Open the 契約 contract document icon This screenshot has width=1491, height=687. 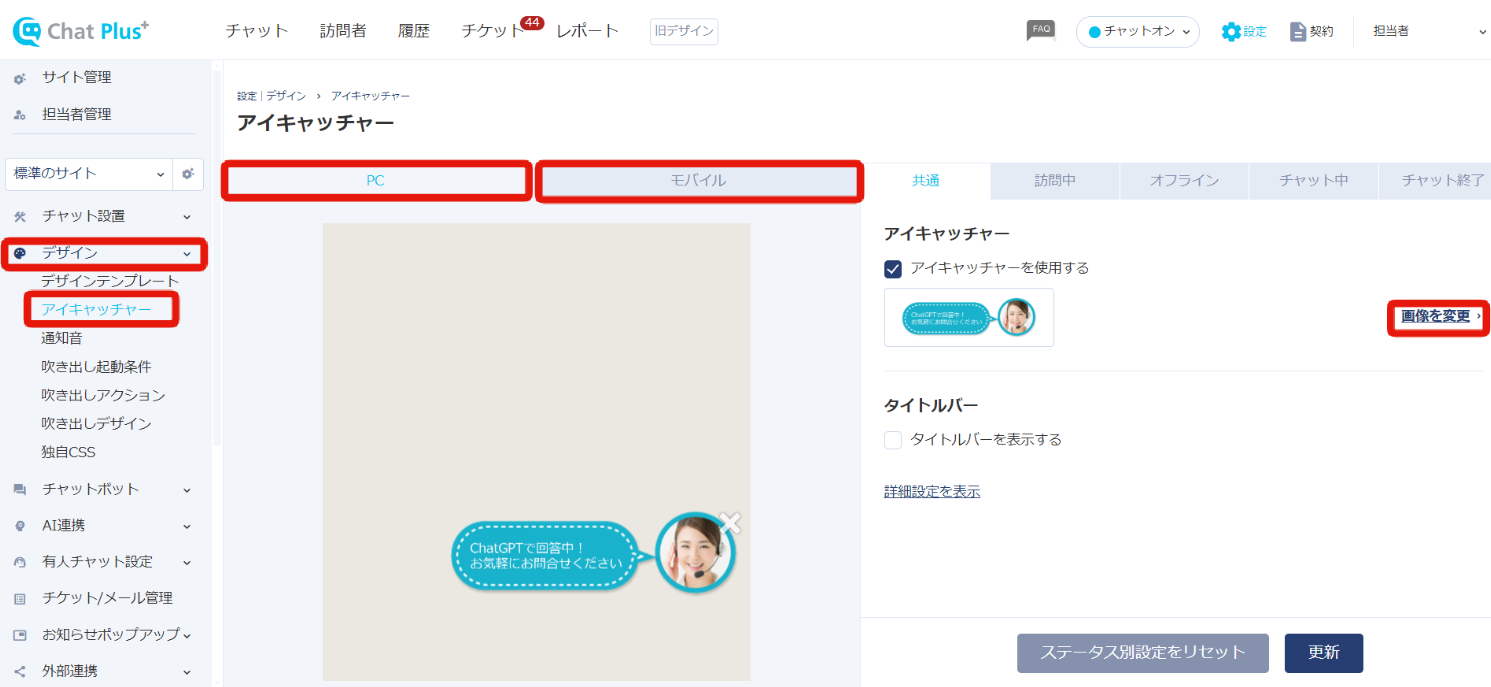point(1298,32)
